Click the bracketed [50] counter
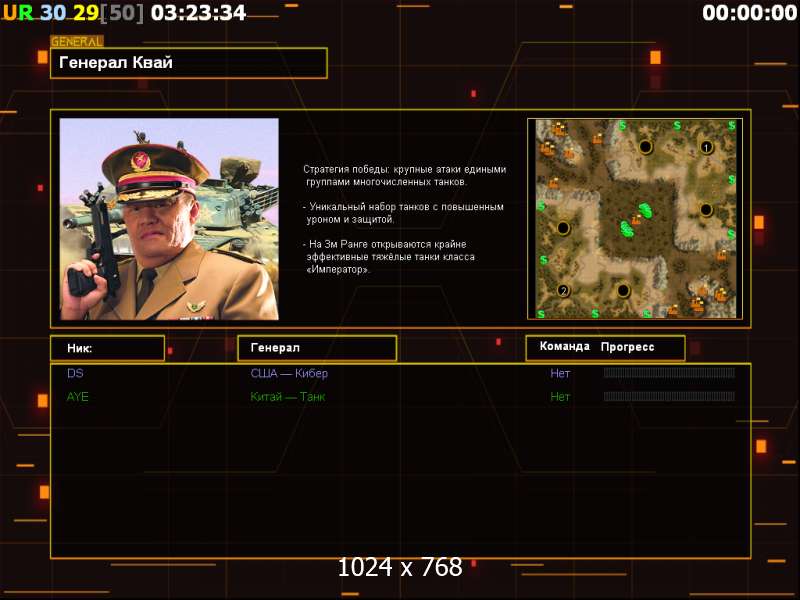Screen dimensions: 800x600 [121, 13]
